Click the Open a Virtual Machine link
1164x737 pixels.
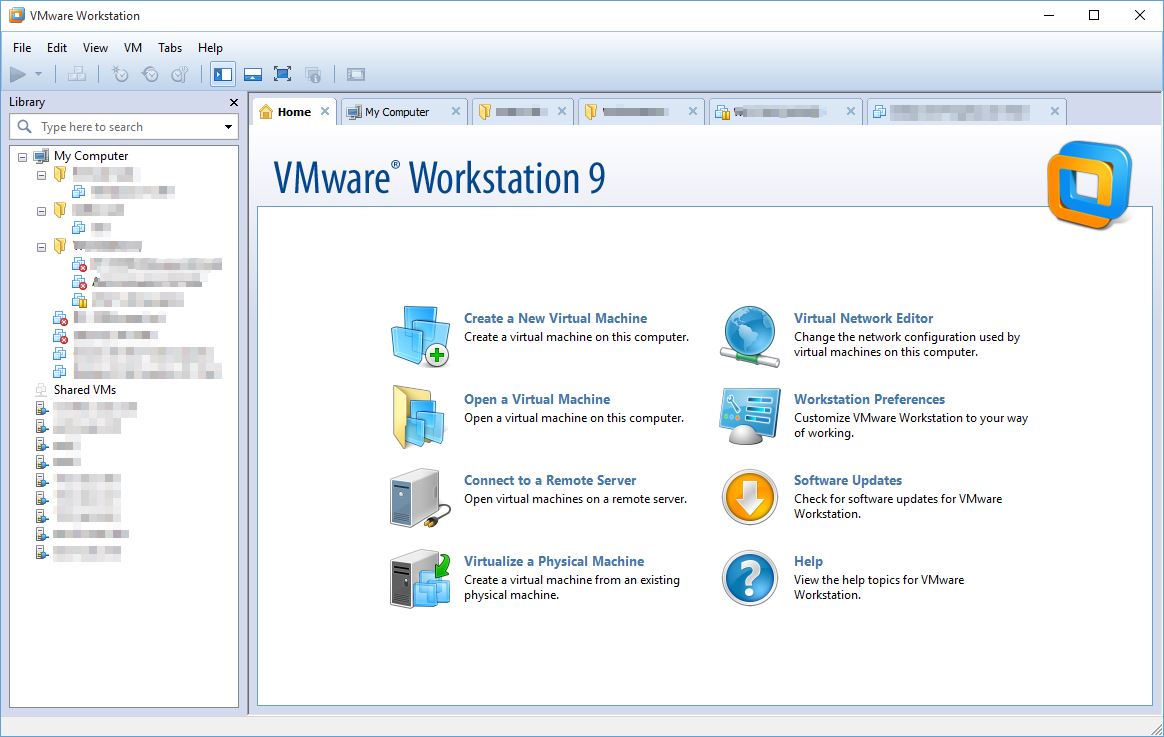537,399
